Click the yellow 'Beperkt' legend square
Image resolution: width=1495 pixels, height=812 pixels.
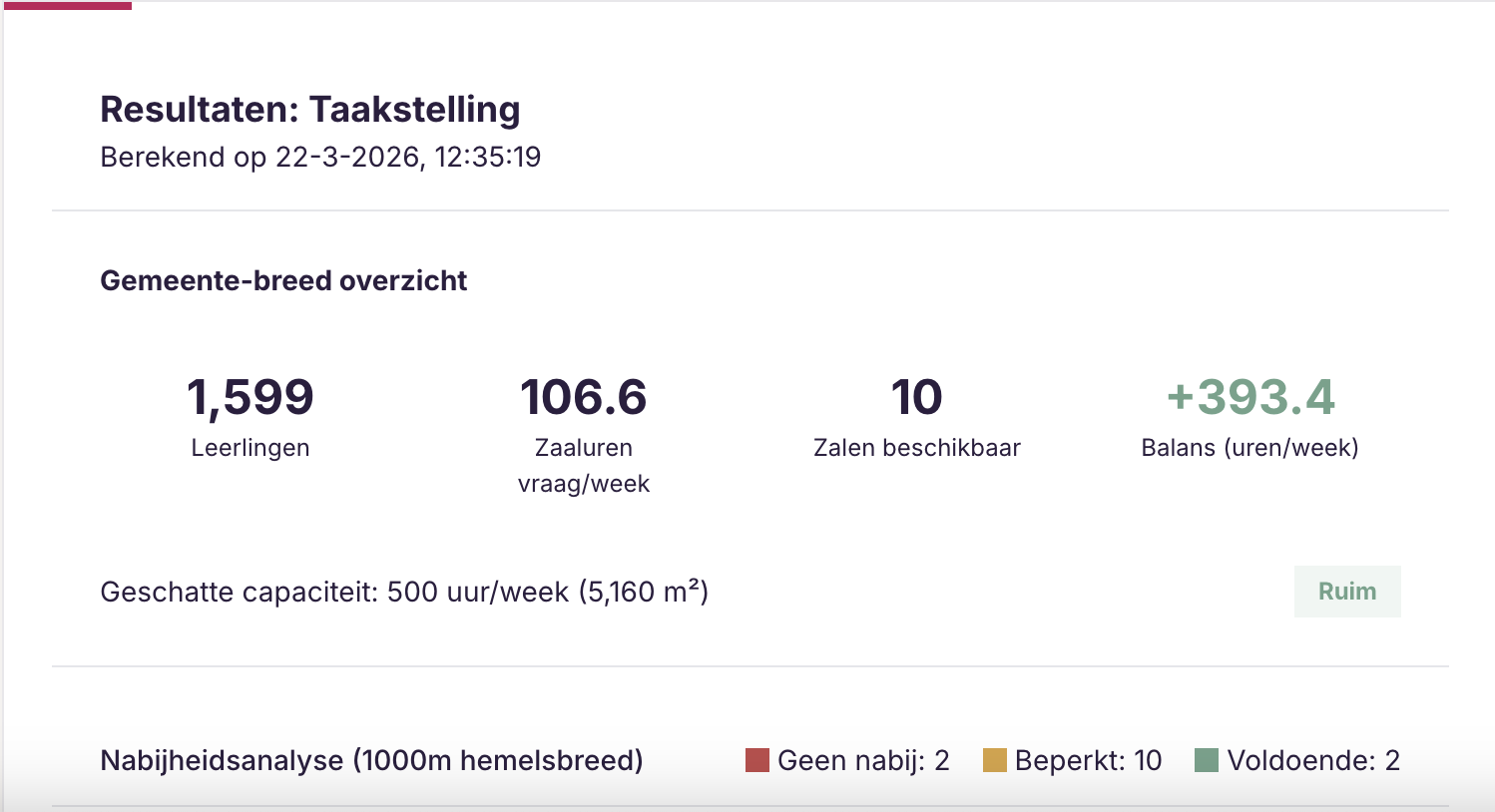click(x=995, y=760)
